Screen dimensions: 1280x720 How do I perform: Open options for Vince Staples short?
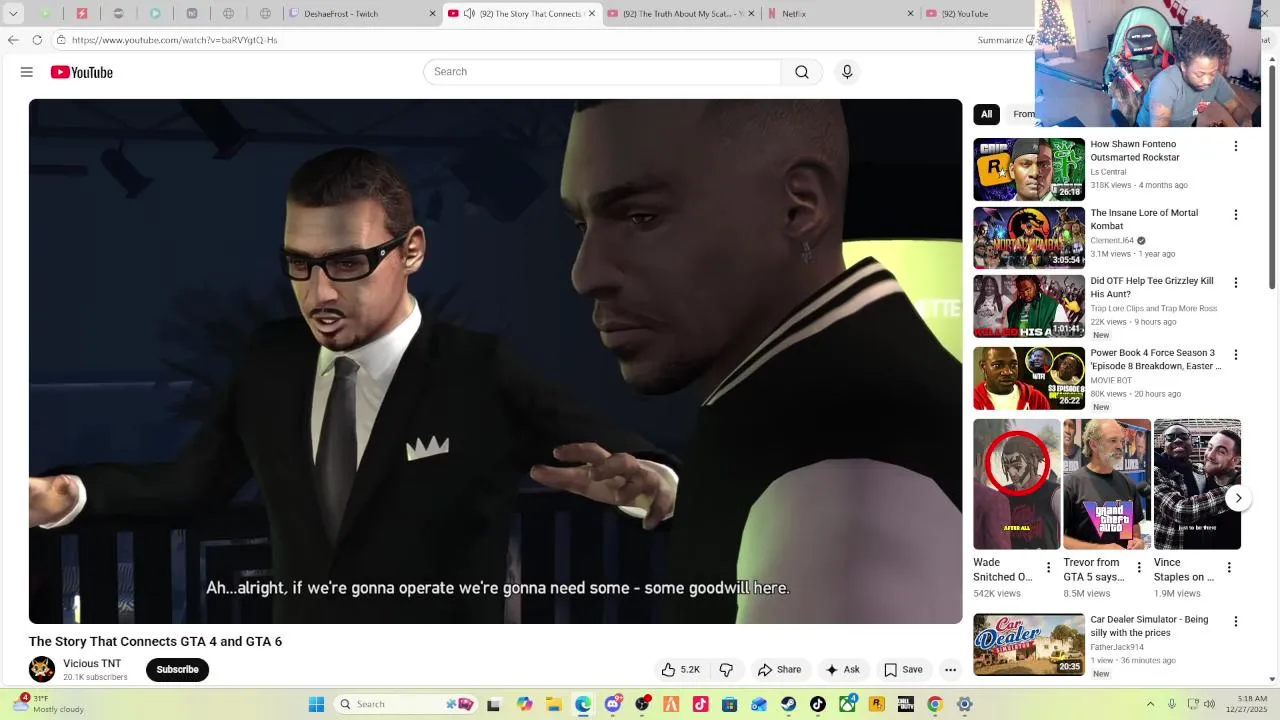click(1229, 568)
